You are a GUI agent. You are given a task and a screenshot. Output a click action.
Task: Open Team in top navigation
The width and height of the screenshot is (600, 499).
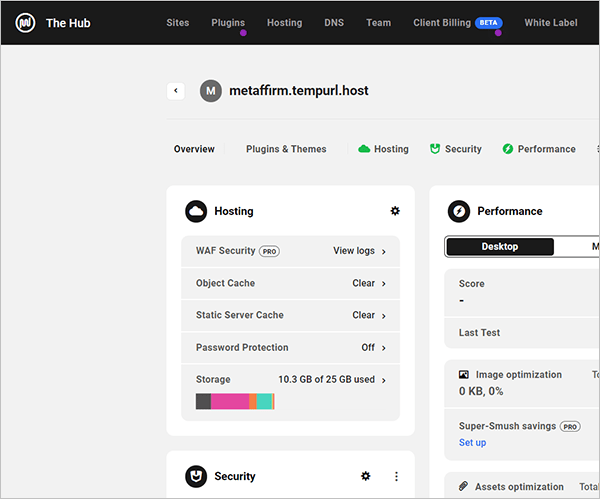(x=378, y=23)
